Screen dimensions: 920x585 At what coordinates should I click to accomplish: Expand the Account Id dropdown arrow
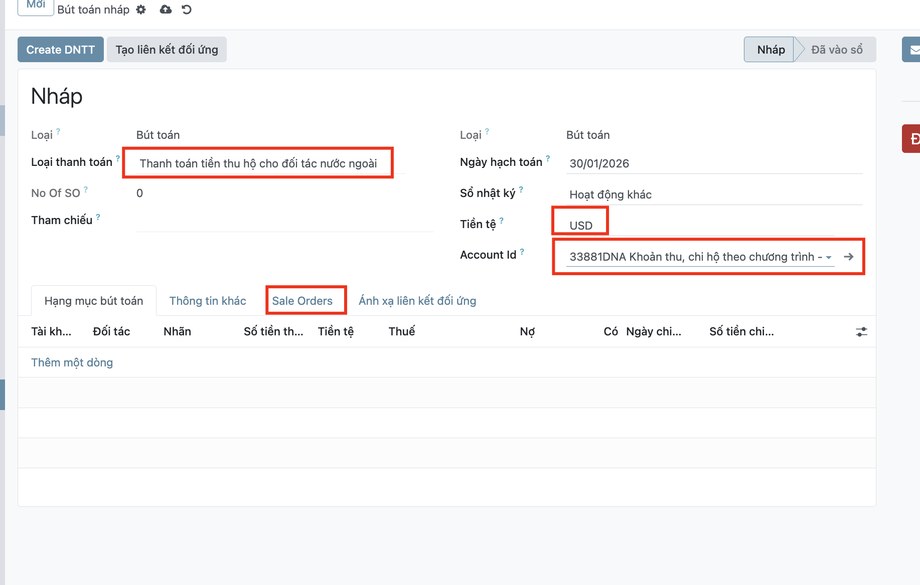828,257
